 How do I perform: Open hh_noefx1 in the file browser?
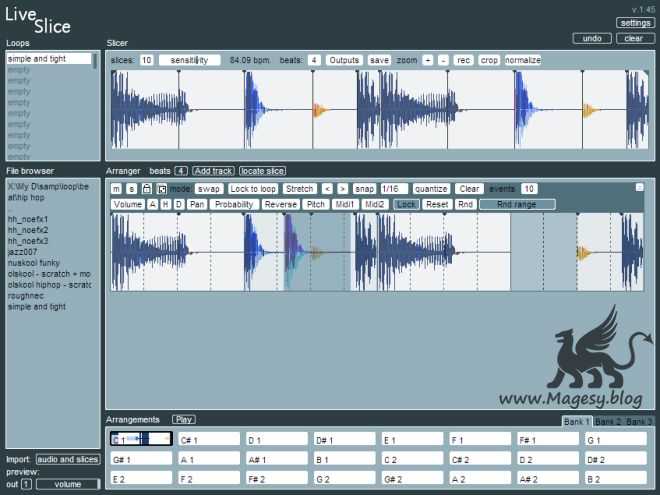(28, 219)
